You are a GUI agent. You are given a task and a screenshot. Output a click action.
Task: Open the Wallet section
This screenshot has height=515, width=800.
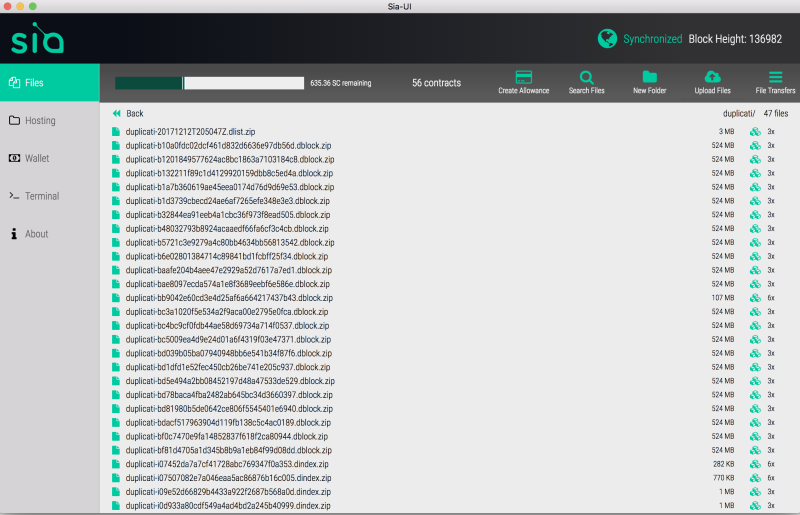[49, 158]
